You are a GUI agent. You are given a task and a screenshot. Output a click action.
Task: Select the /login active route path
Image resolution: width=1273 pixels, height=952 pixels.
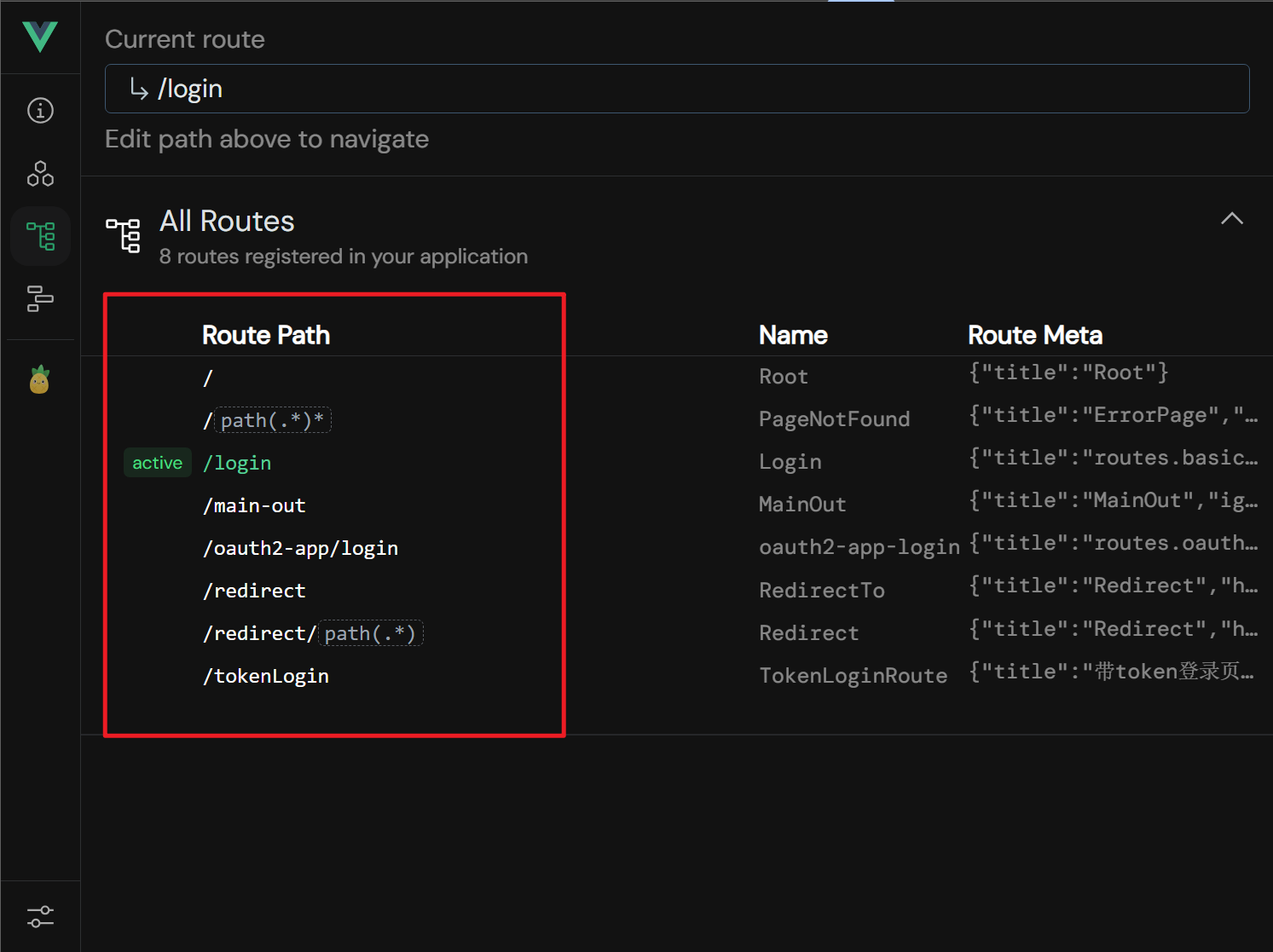pos(237,463)
